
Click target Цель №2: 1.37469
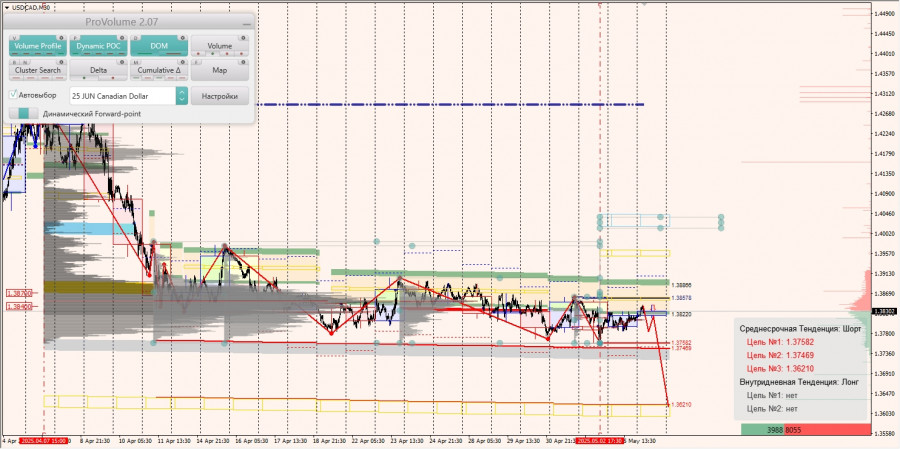coord(780,355)
